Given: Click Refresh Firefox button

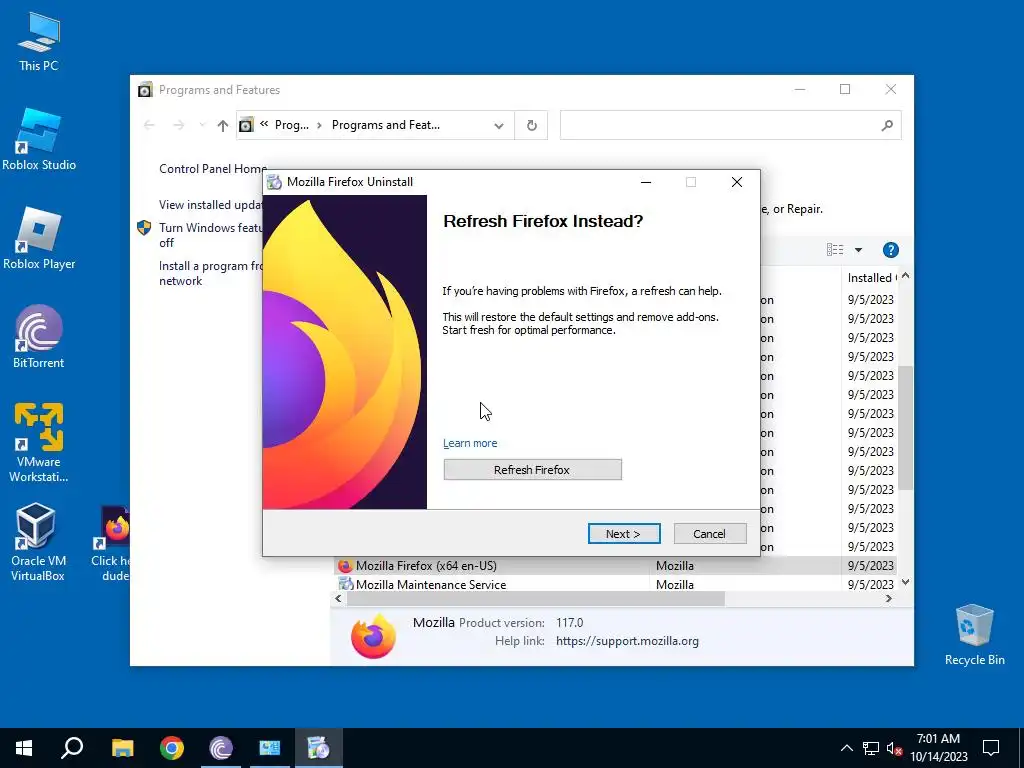Looking at the screenshot, I should [532, 470].
